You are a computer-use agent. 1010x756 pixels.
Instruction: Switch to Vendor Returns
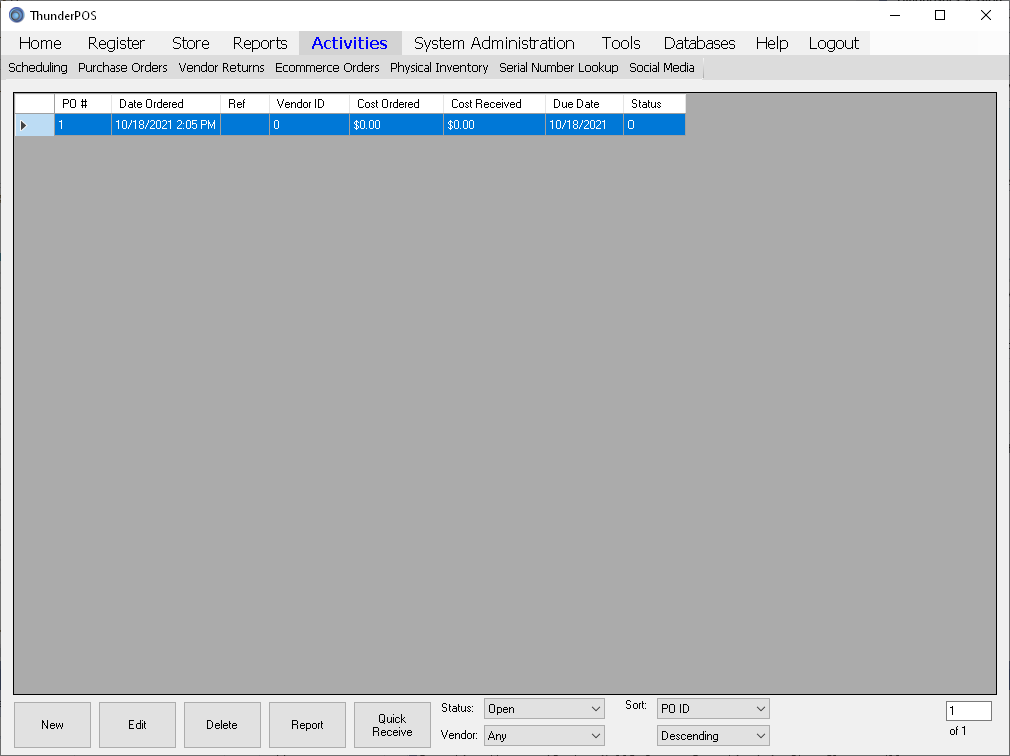tap(221, 68)
